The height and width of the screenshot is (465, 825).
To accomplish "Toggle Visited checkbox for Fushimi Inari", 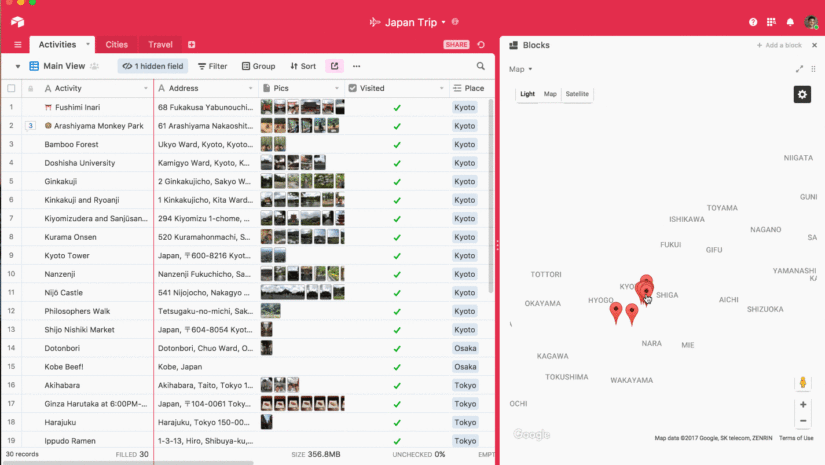I will click(x=397, y=107).
